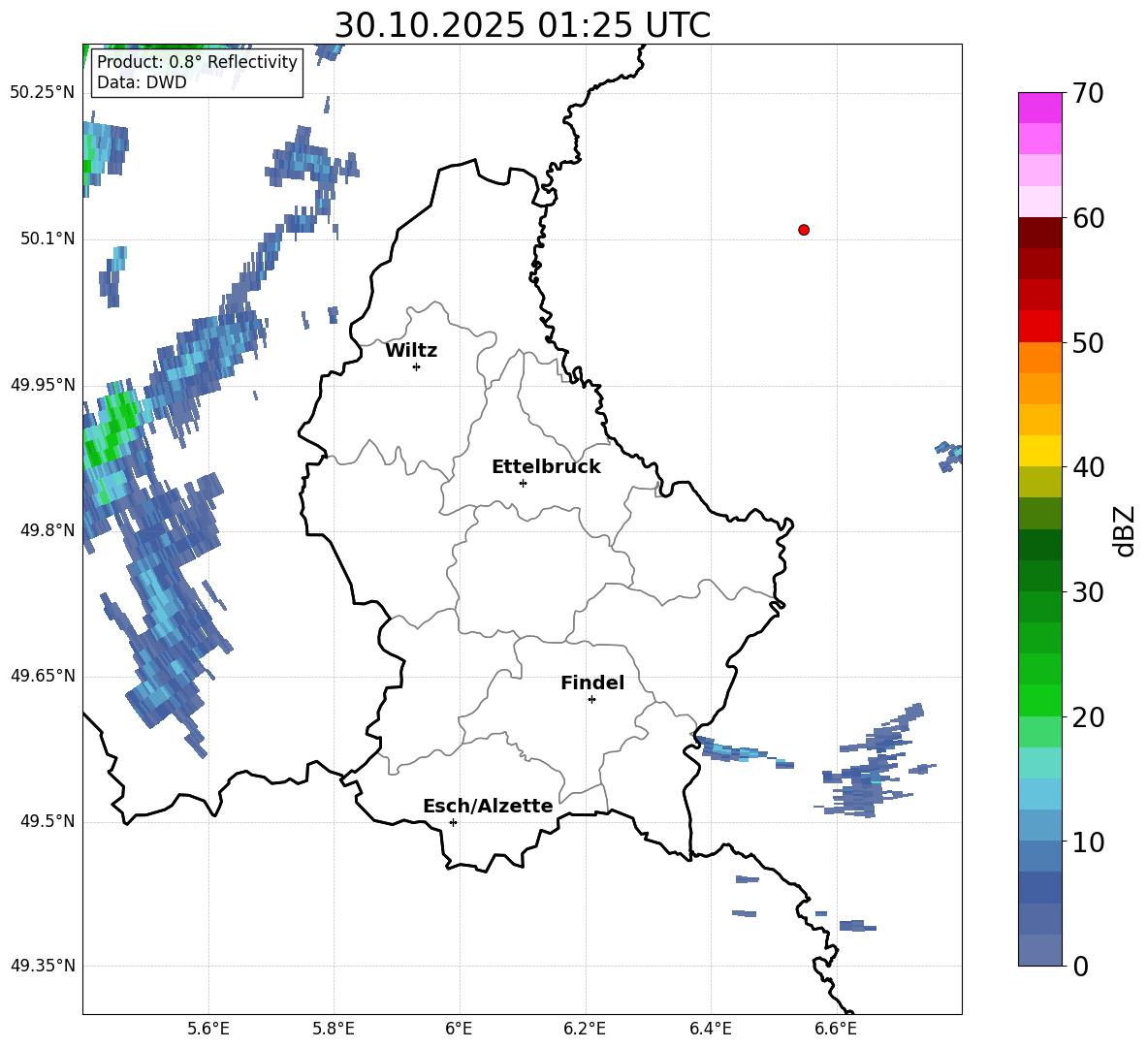Click the red radar site dot
This screenshot has width=1148, height=1048.
(804, 230)
